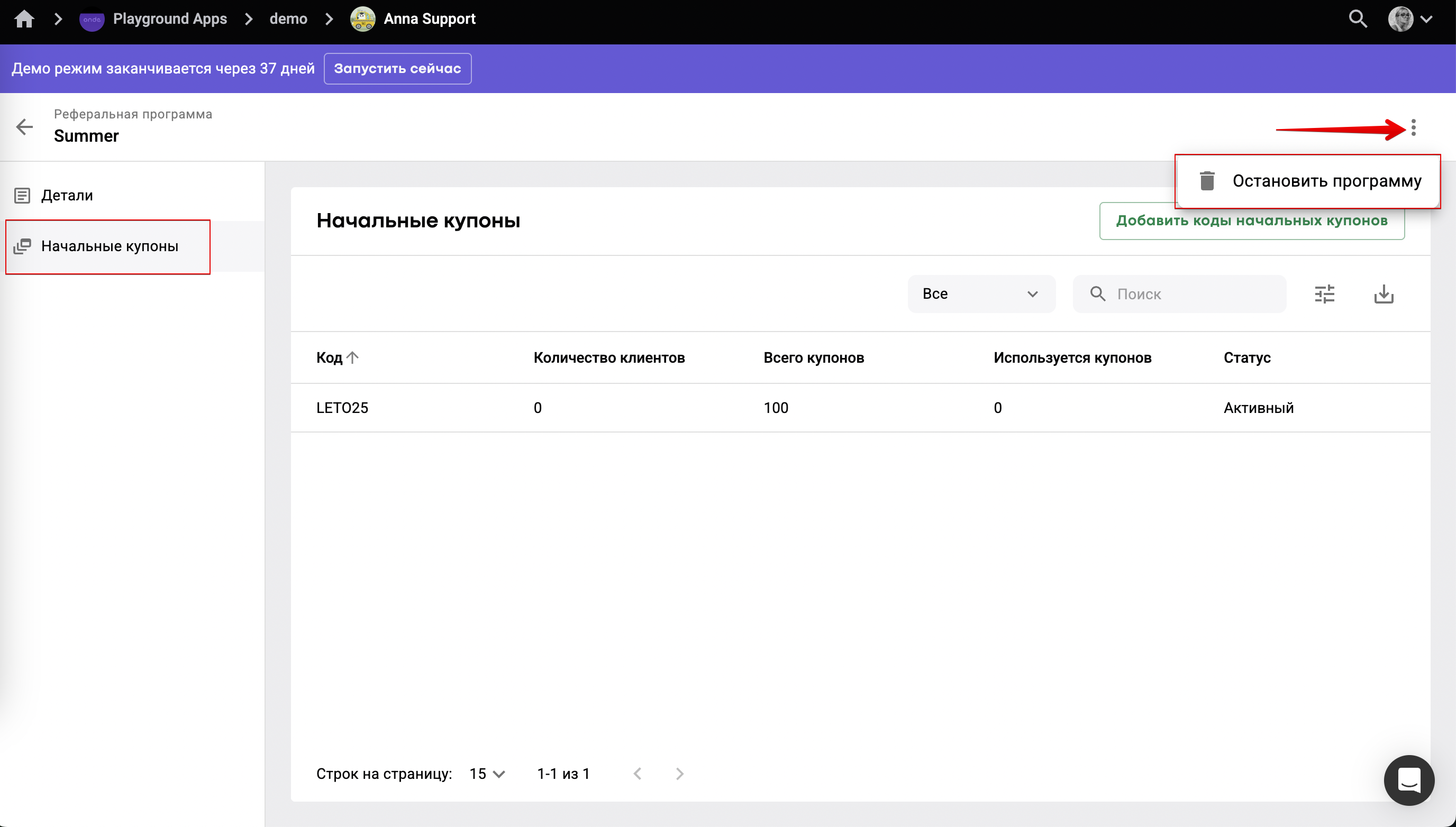Open the chat support bubble

coord(1408,780)
